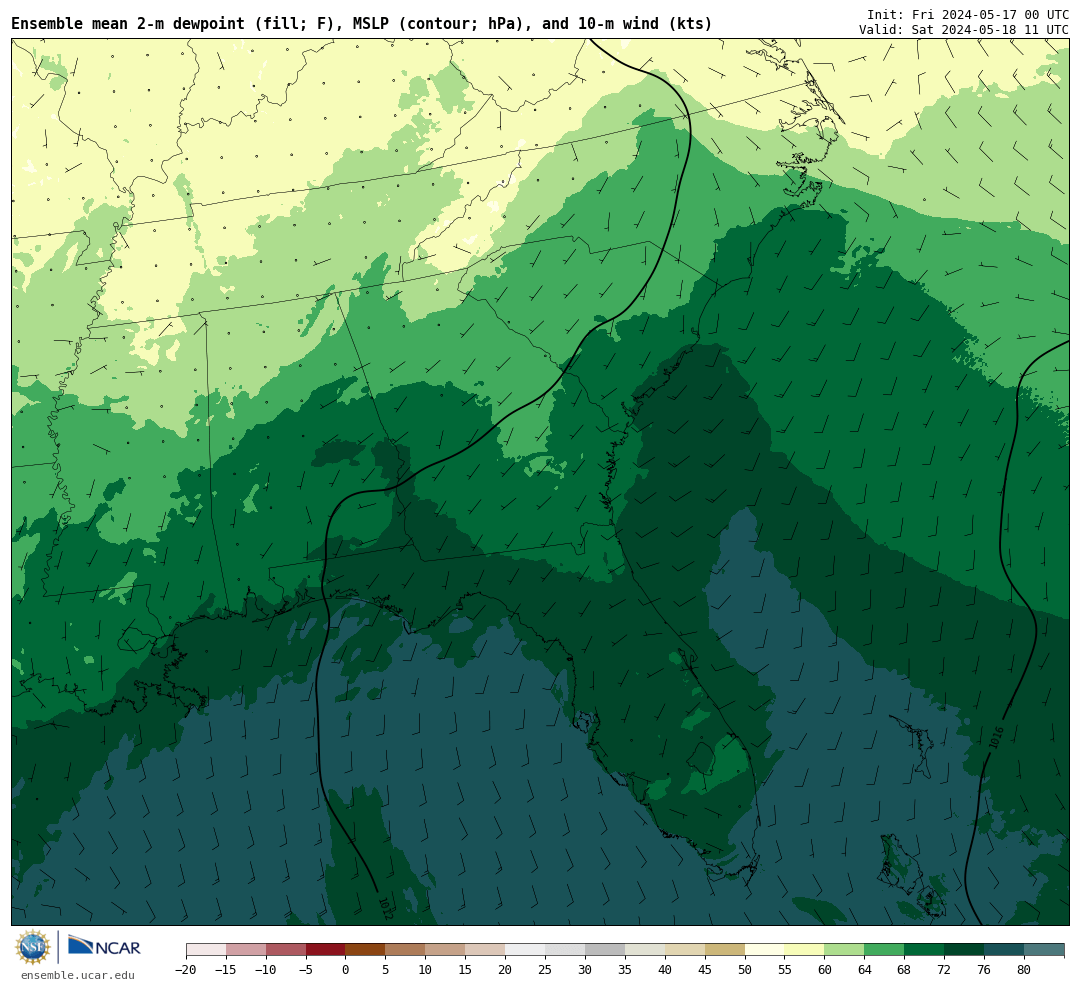Click the NSF circular logo
The height and width of the screenshot is (988, 1080).
pos(33,947)
